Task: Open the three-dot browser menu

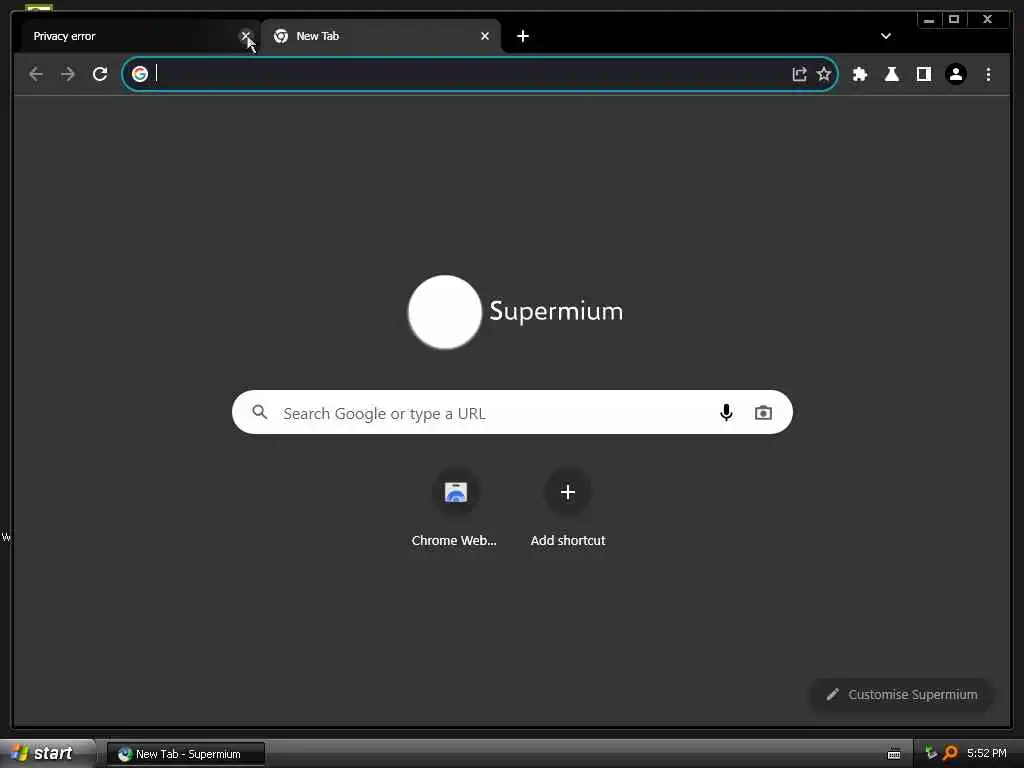Action: (988, 74)
